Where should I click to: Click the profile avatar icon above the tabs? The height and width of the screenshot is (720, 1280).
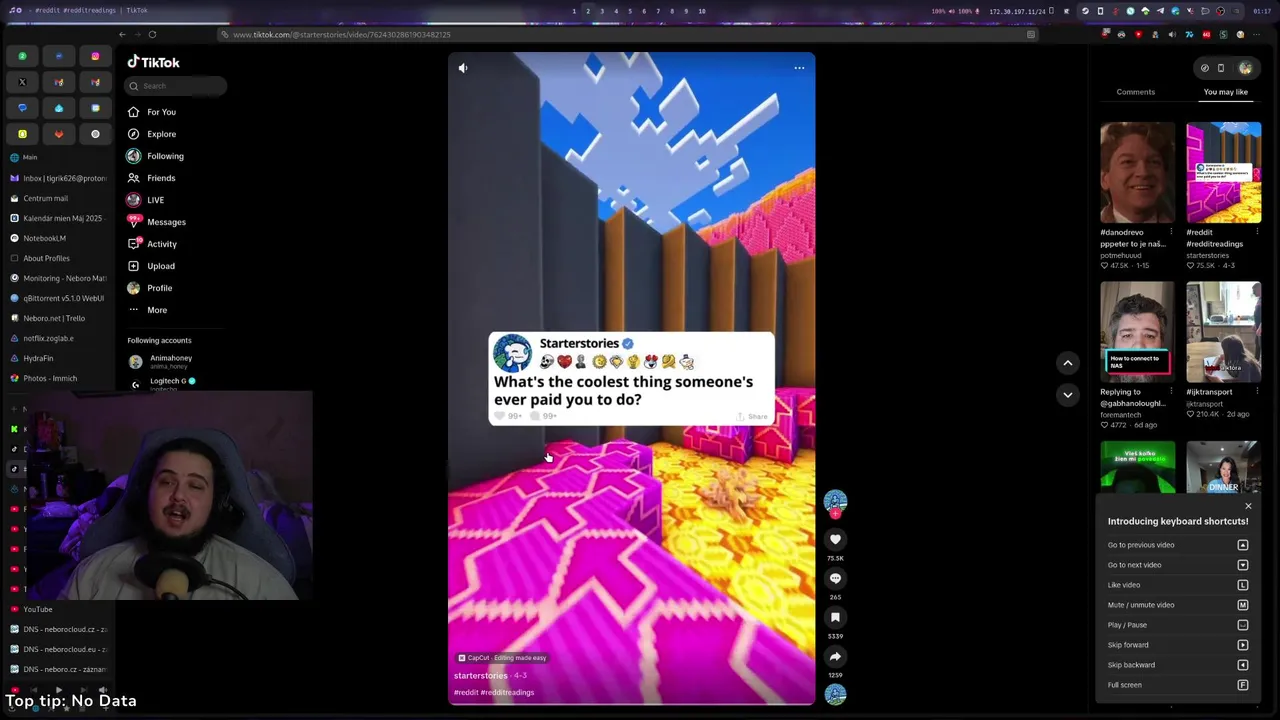point(1245,68)
